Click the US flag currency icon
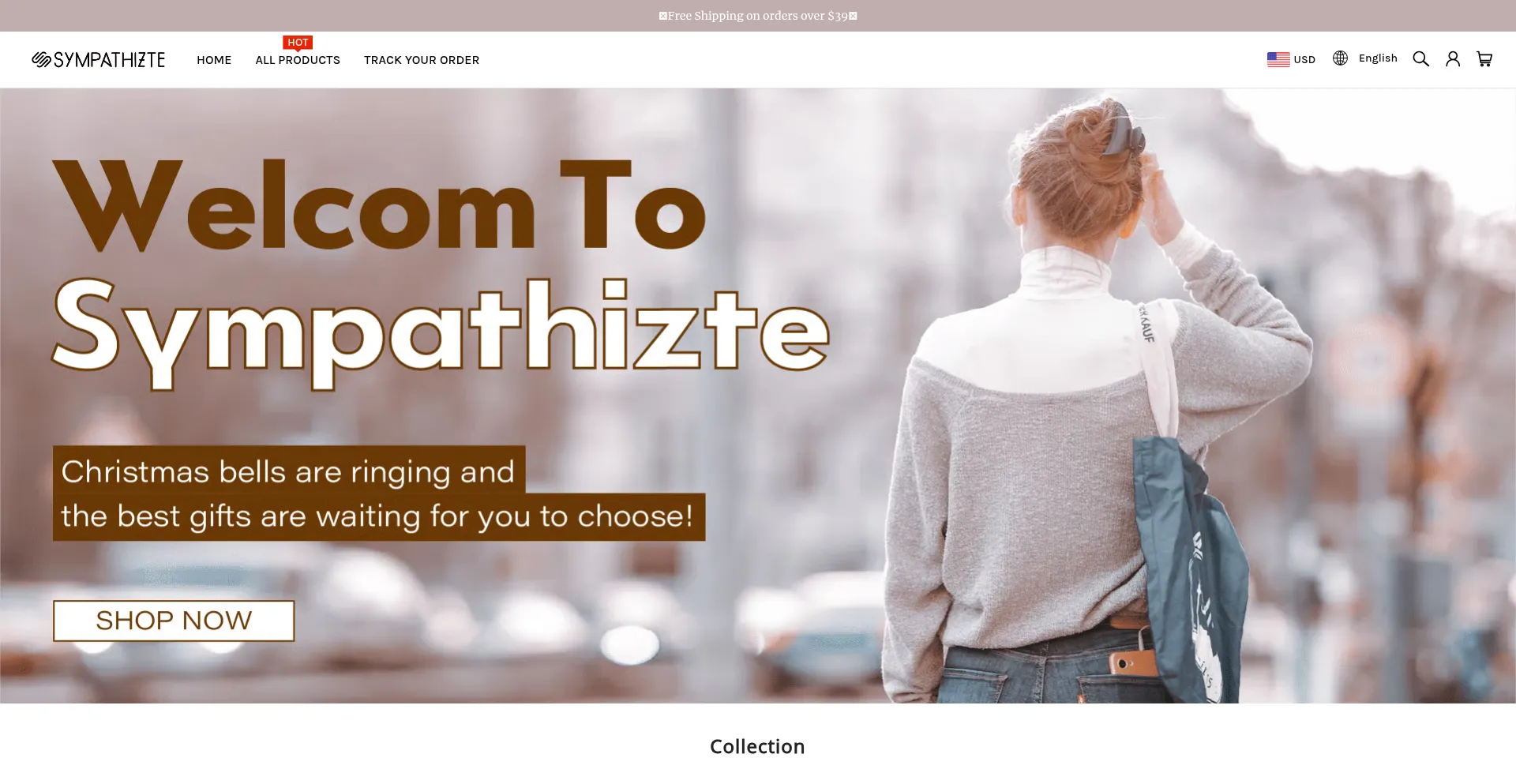Screen dimensions: 1516x784 click(x=1278, y=59)
